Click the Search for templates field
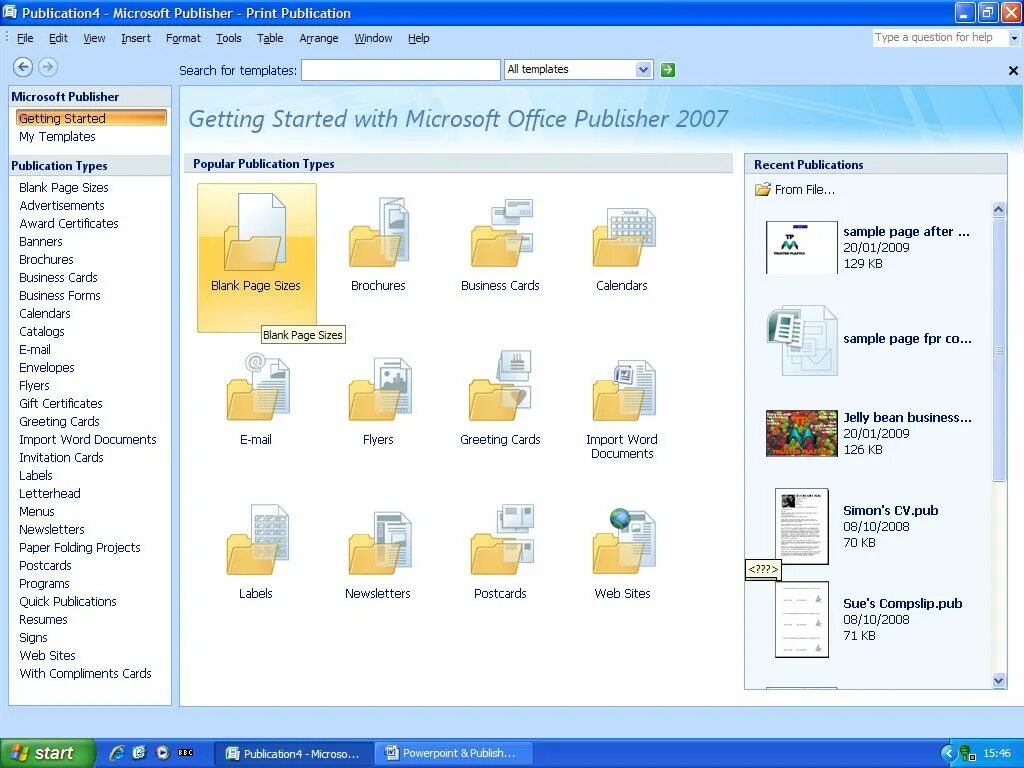The width and height of the screenshot is (1024, 768). click(x=400, y=70)
